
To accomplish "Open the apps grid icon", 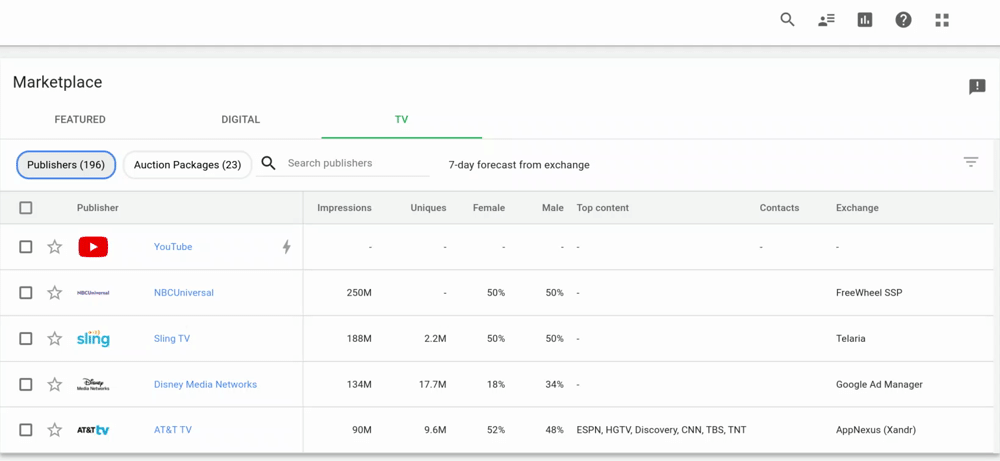I will tap(942, 20).
